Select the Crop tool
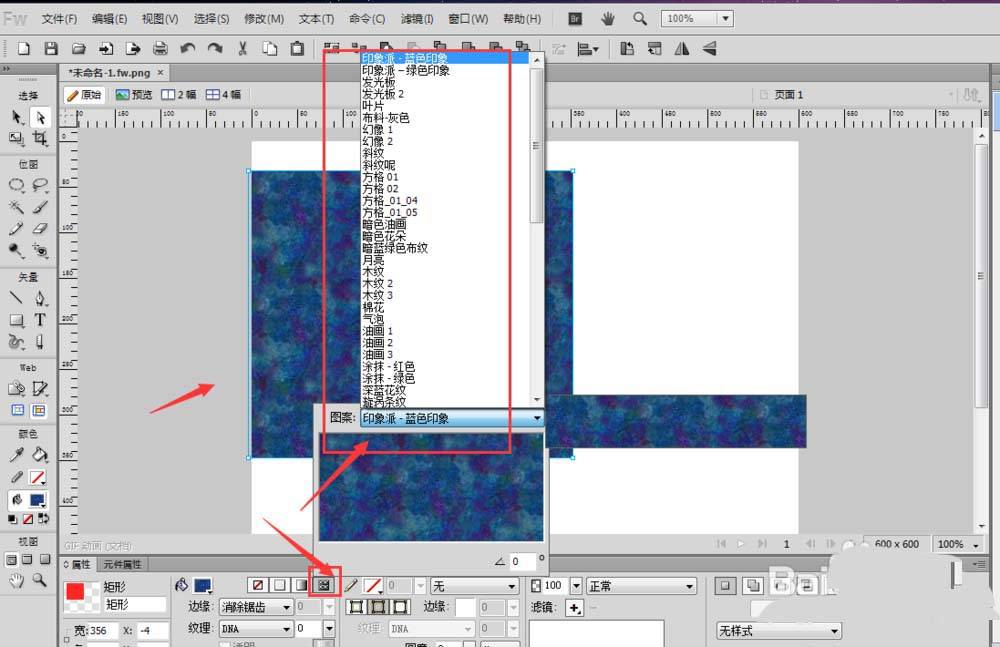Image resolution: width=1000 pixels, height=647 pixels. (x=41, y=138)
